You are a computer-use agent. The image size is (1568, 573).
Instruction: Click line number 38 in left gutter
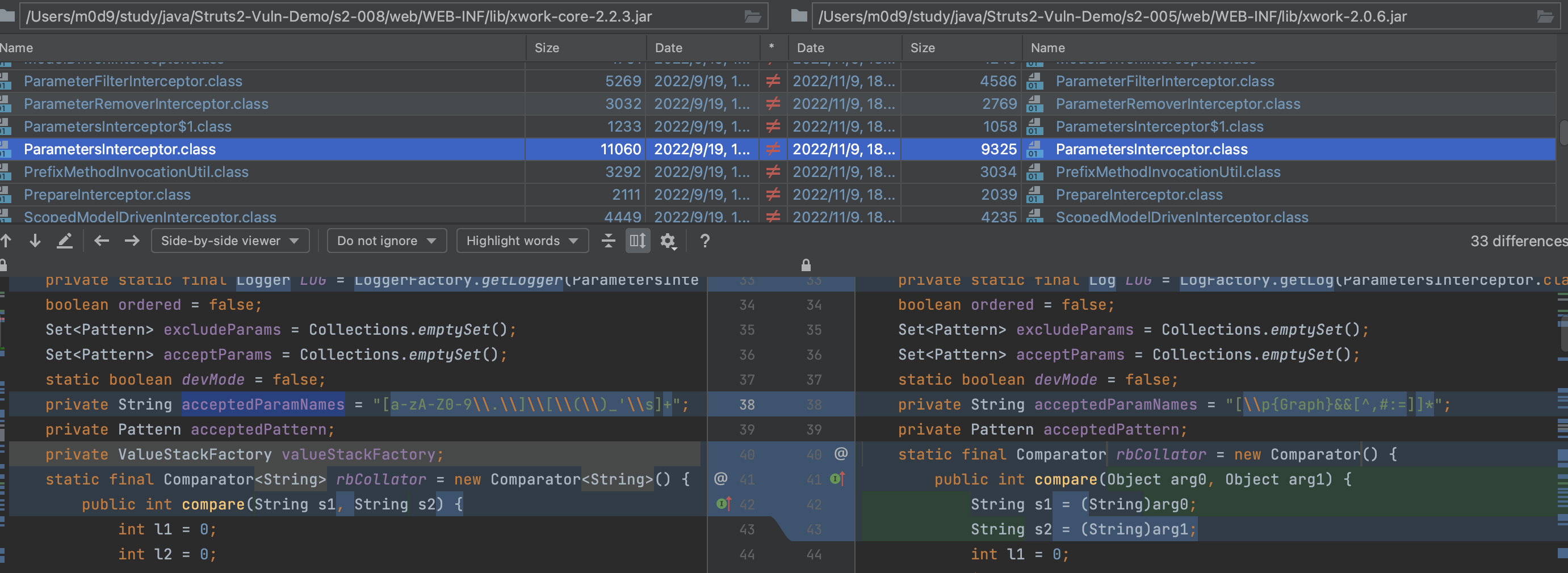pyautogui.click(x=747, y=405)
